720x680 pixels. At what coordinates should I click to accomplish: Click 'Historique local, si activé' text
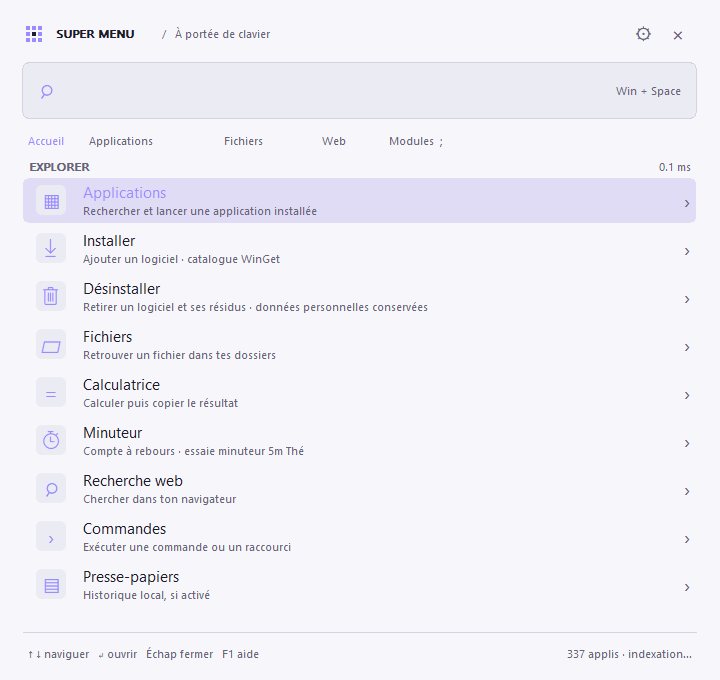click(146, 595)
